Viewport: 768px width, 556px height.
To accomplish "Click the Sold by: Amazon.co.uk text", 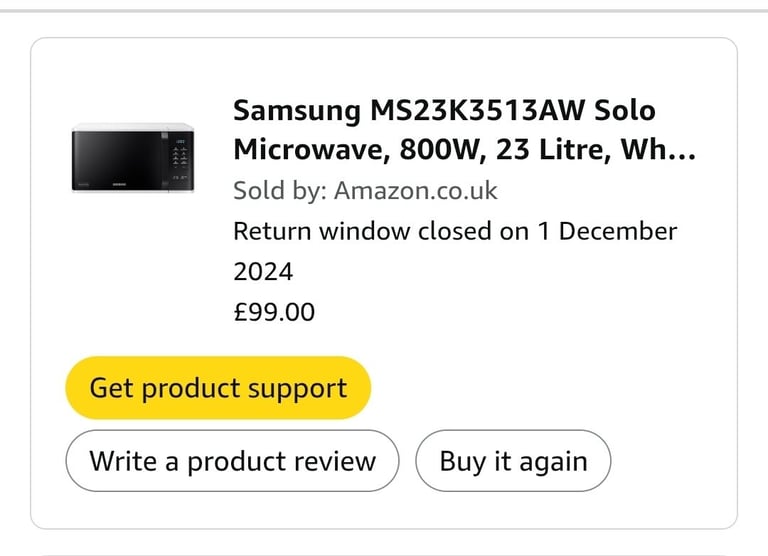I will (365, 191).
